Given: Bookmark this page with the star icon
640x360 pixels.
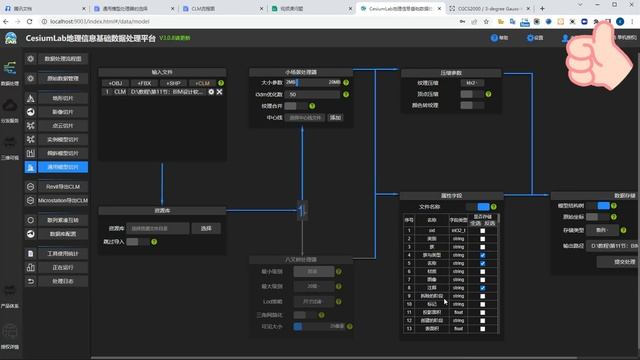Looking at the screenshot, I should coord(486,21).
